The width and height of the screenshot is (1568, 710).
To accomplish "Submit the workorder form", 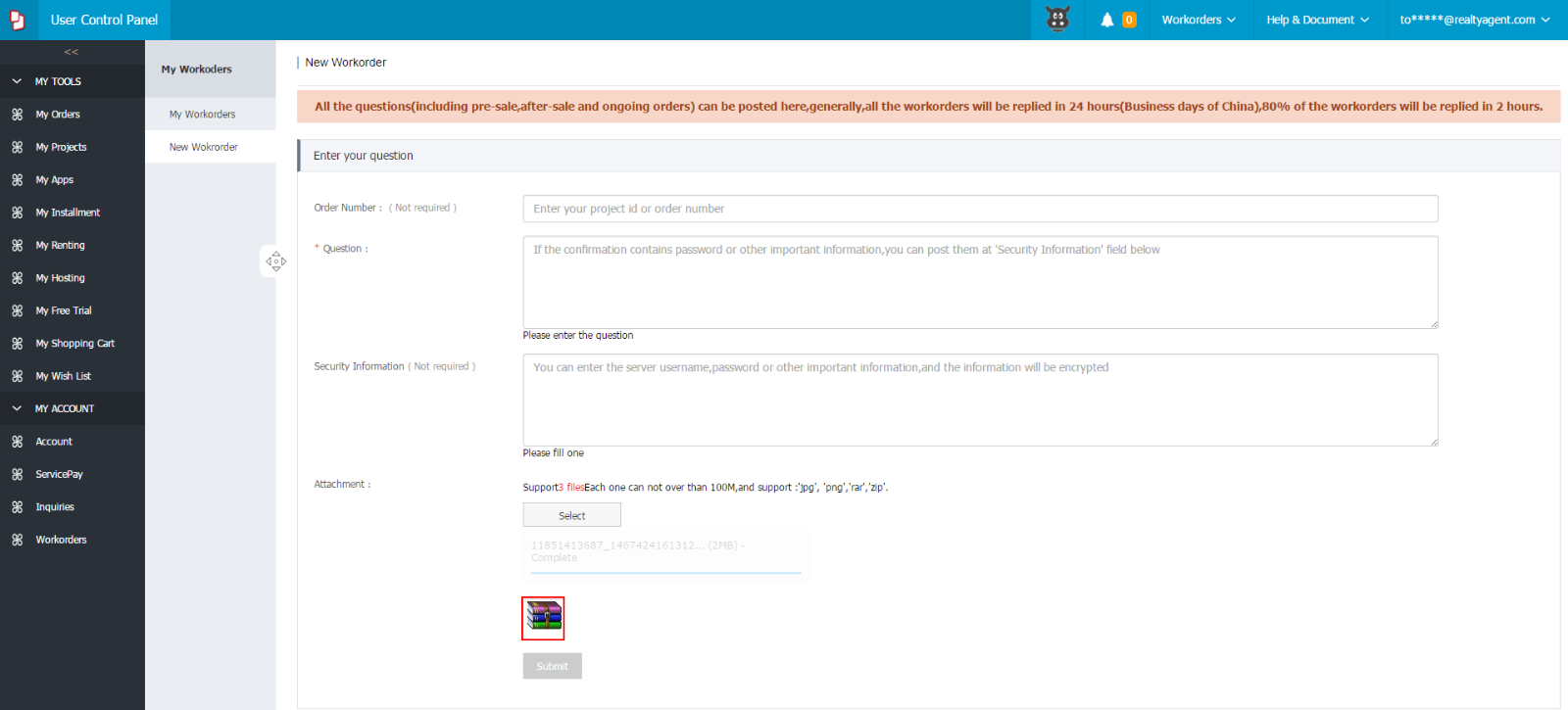I will 552,666.
